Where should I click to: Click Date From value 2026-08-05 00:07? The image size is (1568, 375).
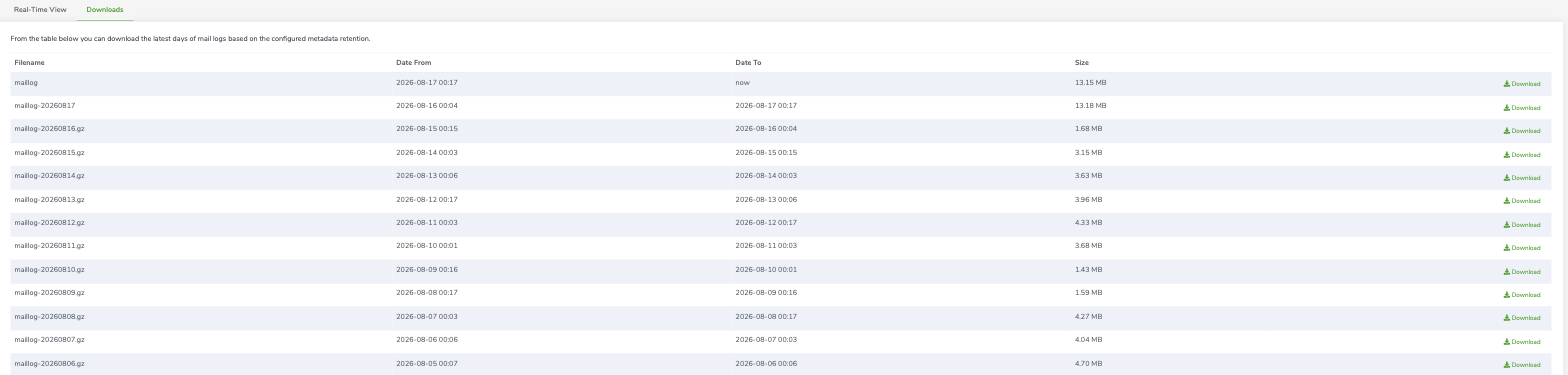click(427, 363)
